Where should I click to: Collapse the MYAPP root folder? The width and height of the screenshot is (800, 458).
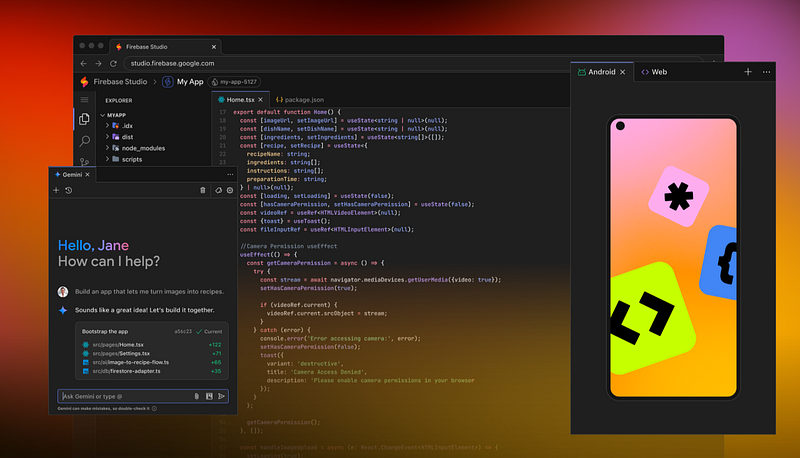click(103, 115)
